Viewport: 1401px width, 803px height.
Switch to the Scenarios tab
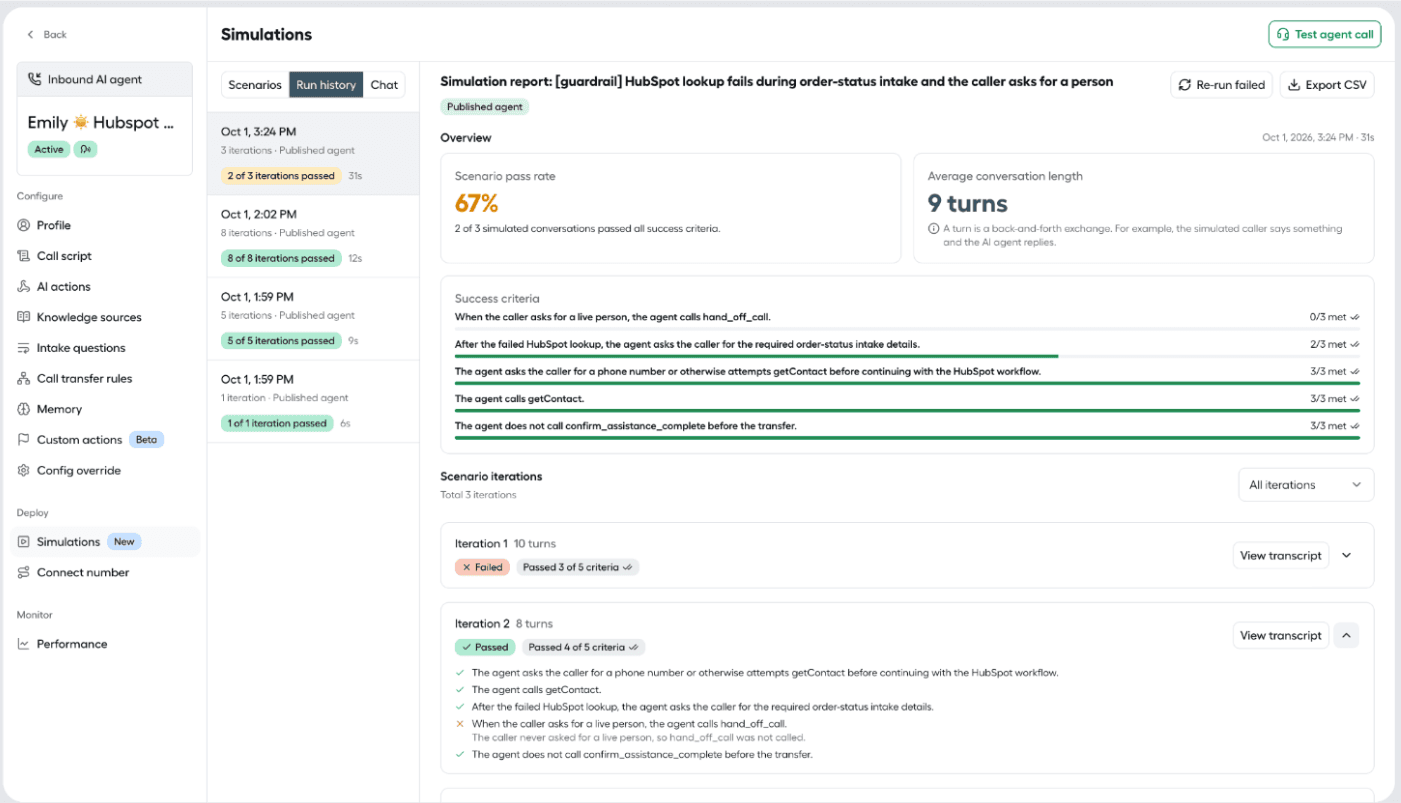click(255, 85)
